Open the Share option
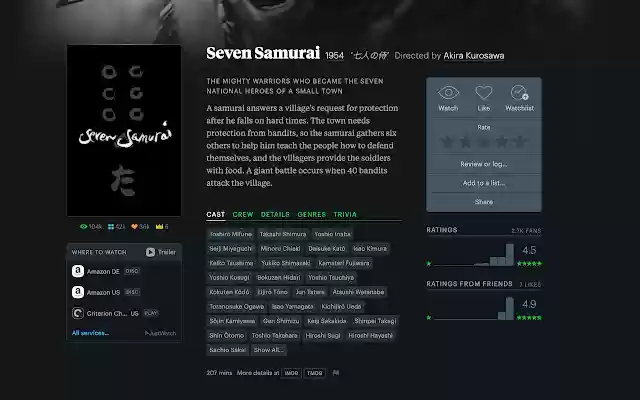Image resolution: width=640 pixels, height=400 pixels. pos(484,202)
